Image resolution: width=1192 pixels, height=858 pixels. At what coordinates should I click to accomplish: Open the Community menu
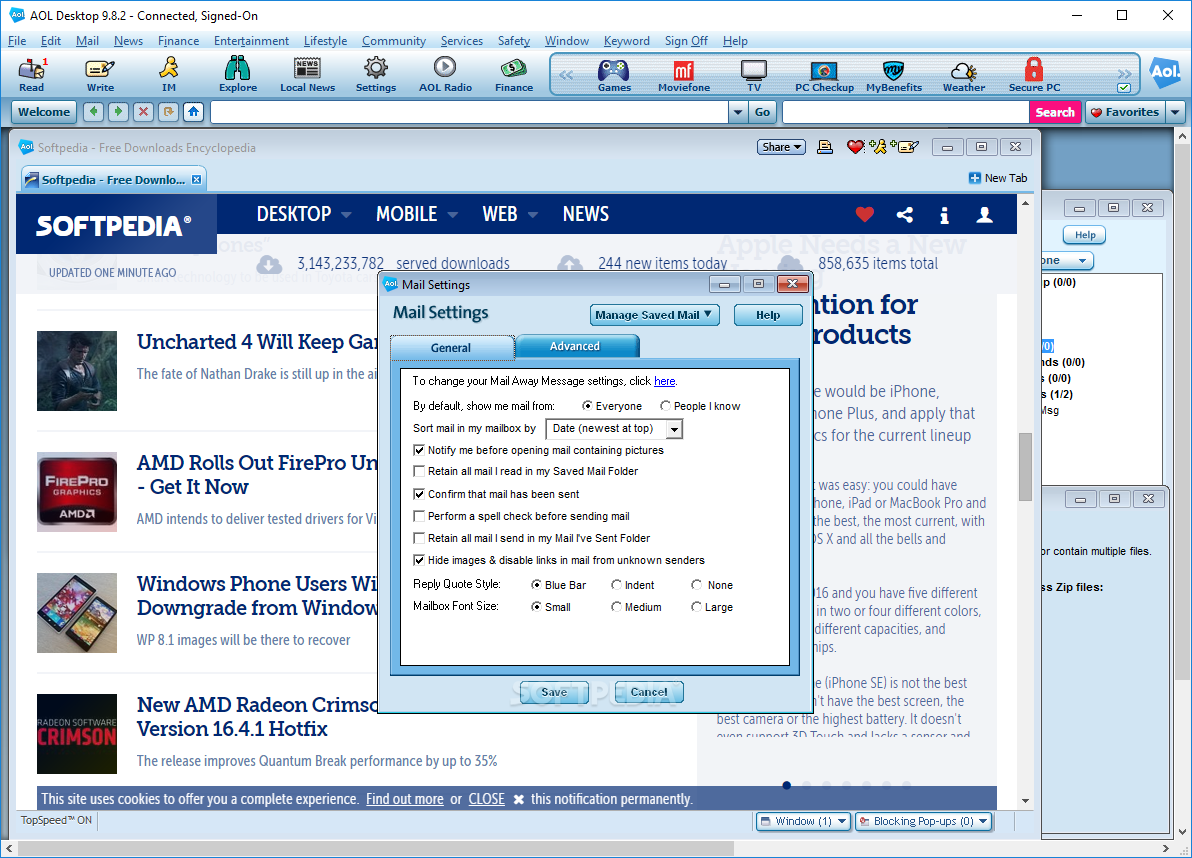tap(394, 41)
